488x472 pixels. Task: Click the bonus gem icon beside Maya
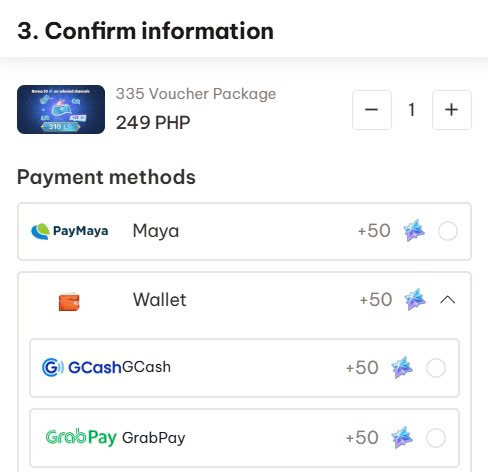pos(414,230)
